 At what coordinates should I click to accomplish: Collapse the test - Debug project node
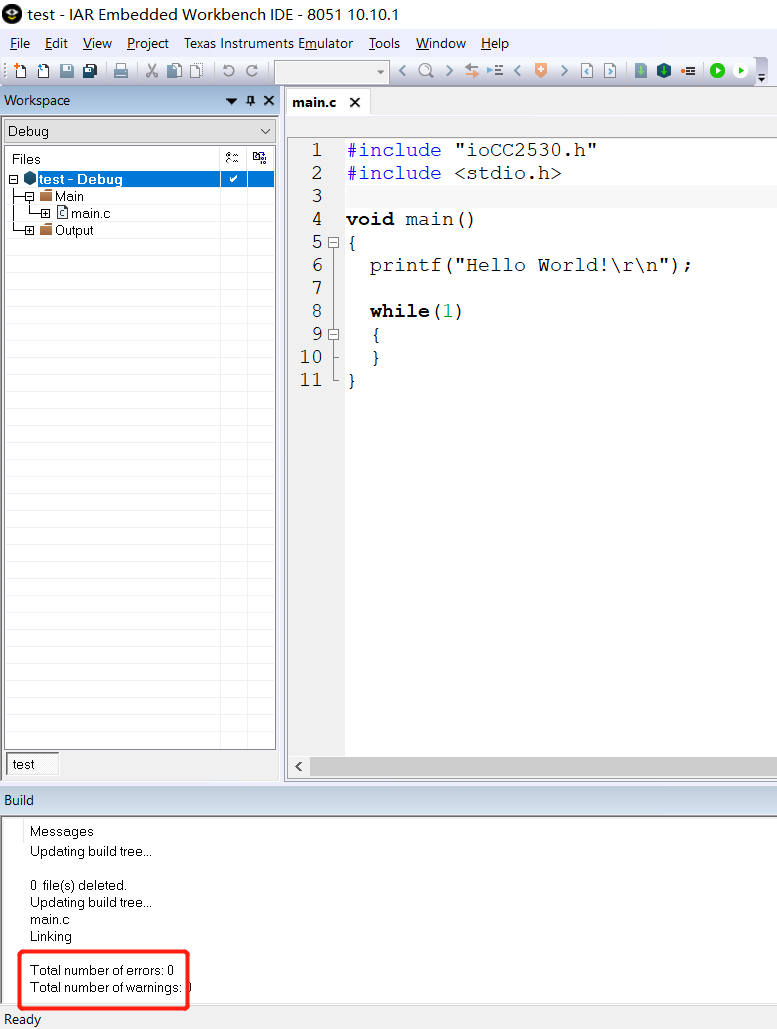click(13, 179)
